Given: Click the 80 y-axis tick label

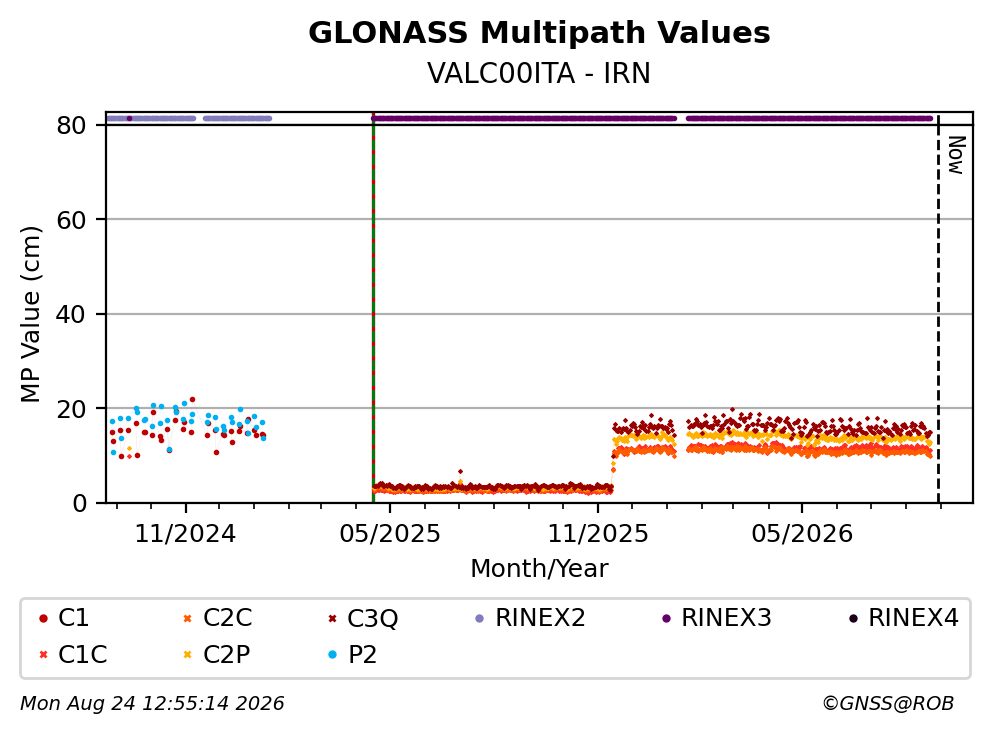Looking at the screenshot, I should 71,125.
